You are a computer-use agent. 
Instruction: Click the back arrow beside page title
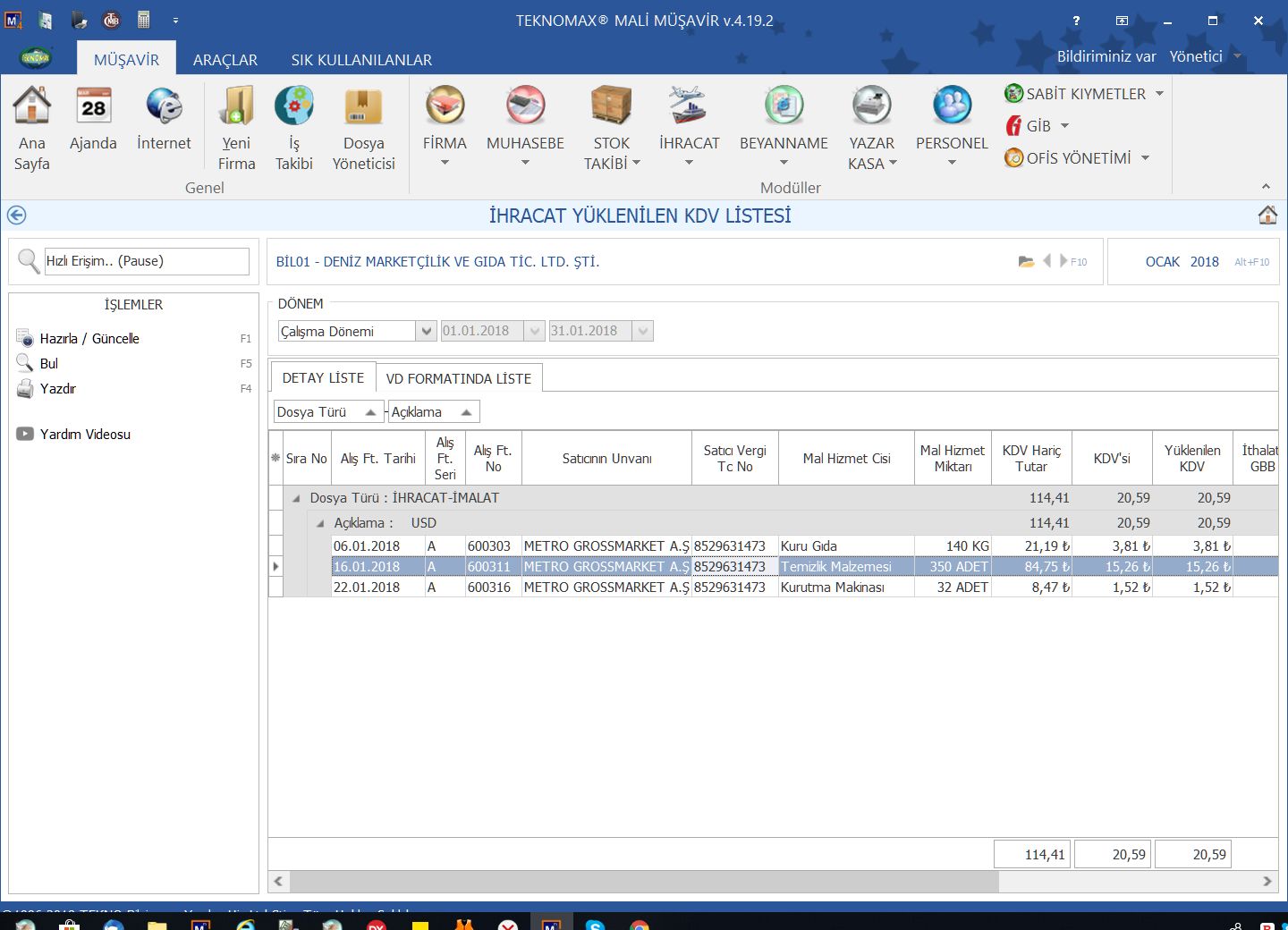tap(16, 216)
